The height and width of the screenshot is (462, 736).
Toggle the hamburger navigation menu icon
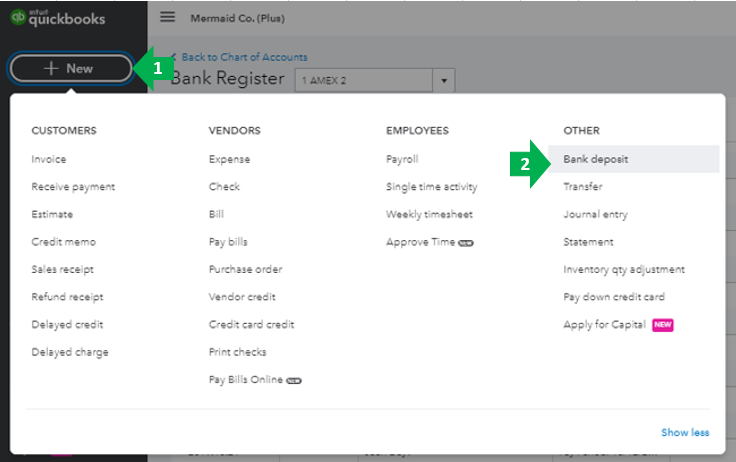168,17
